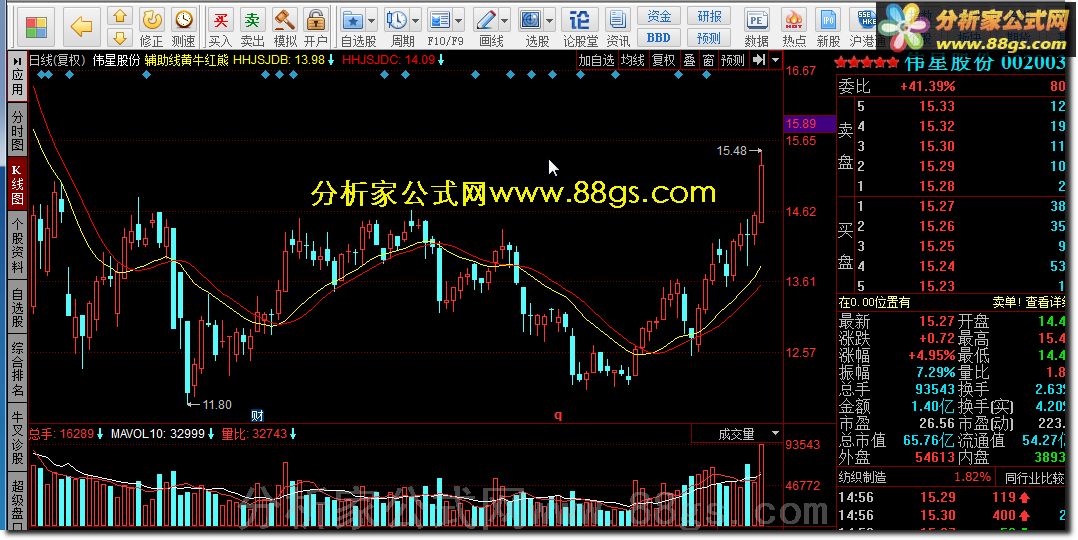This screenshot has width=1078, height=540.
Task: Click the 预测 button in the chart header
Action: tap(733, 61)
